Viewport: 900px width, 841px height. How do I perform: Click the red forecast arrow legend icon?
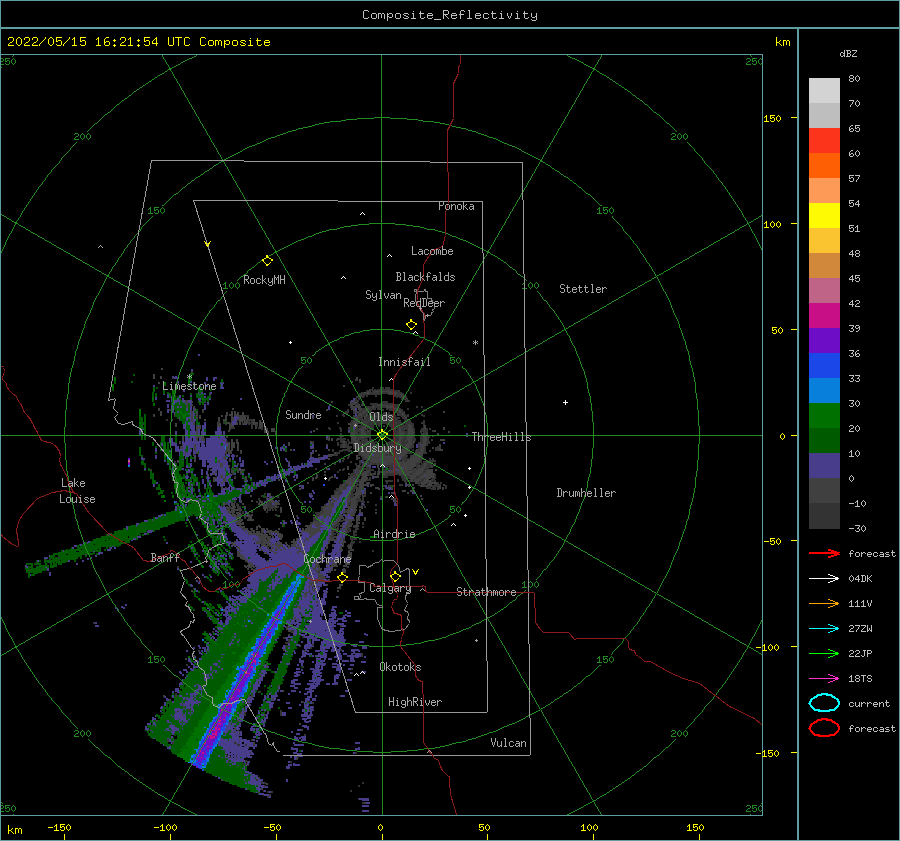[x=824, y=553]
